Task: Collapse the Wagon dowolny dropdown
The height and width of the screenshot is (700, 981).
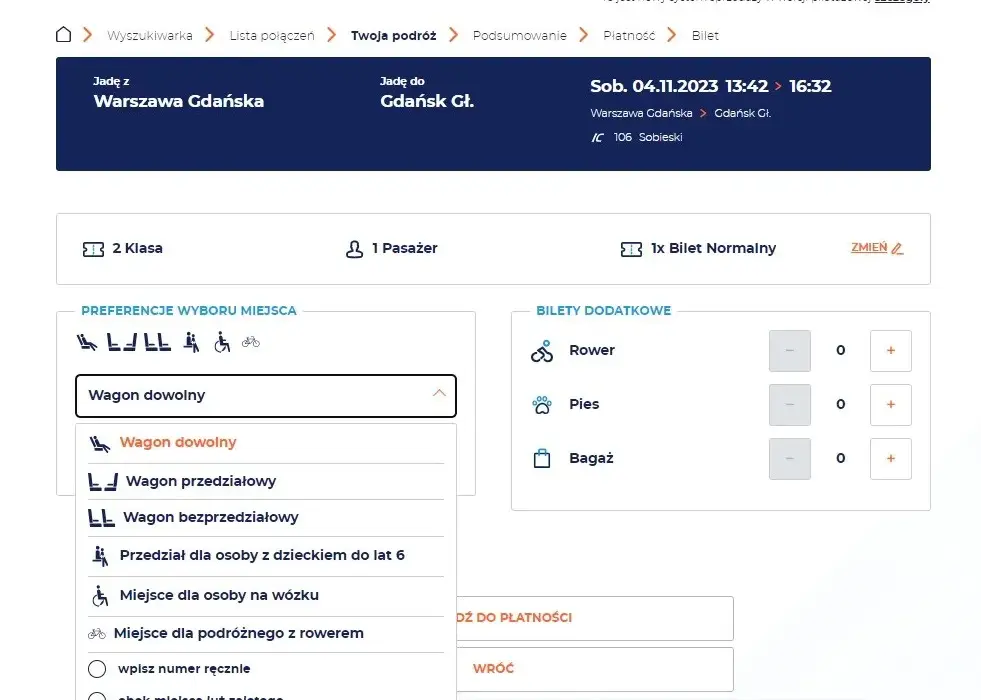Action: coord(266,396)
